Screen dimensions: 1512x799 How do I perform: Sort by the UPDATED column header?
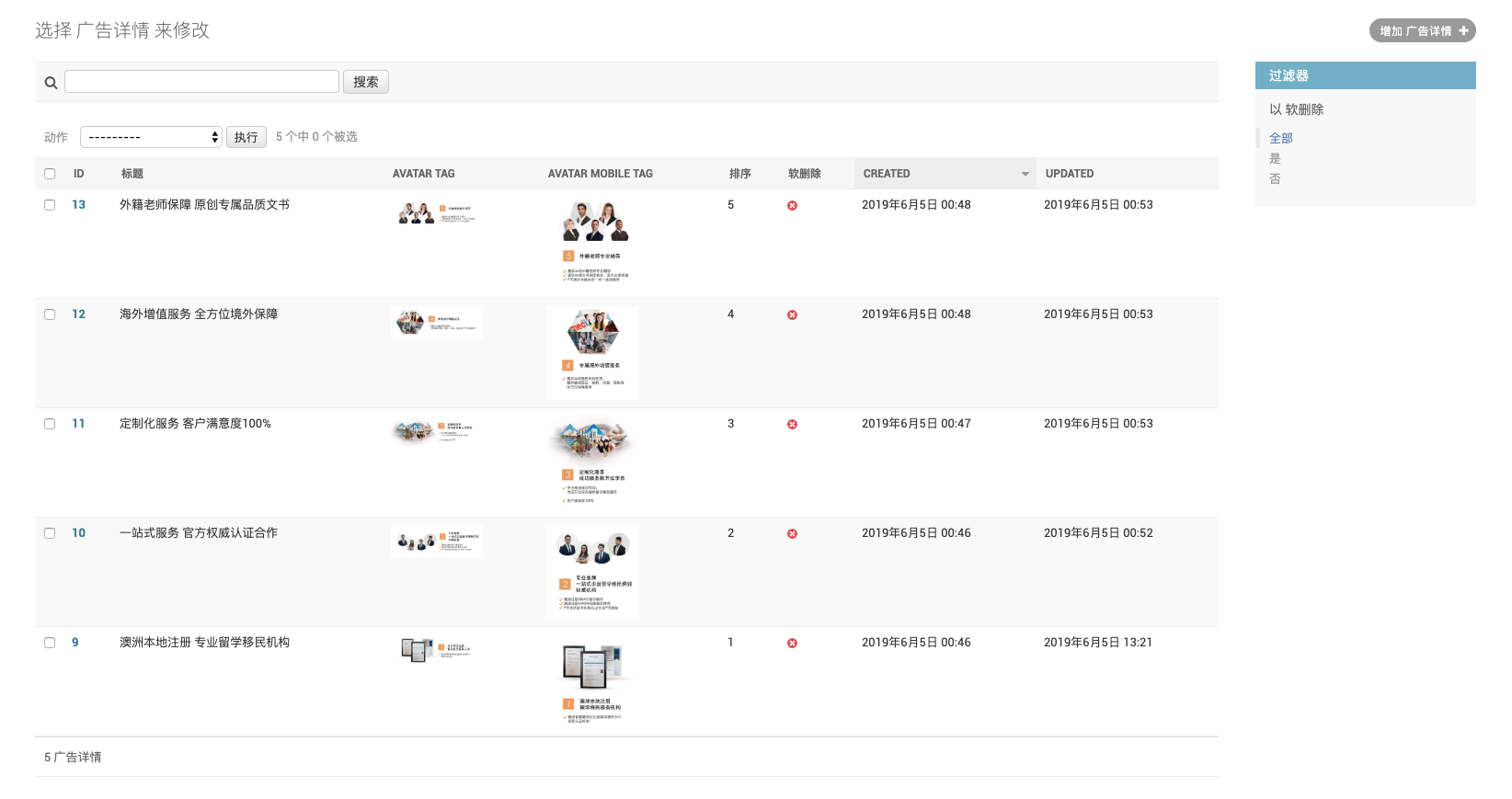(x=1069, y=174)
